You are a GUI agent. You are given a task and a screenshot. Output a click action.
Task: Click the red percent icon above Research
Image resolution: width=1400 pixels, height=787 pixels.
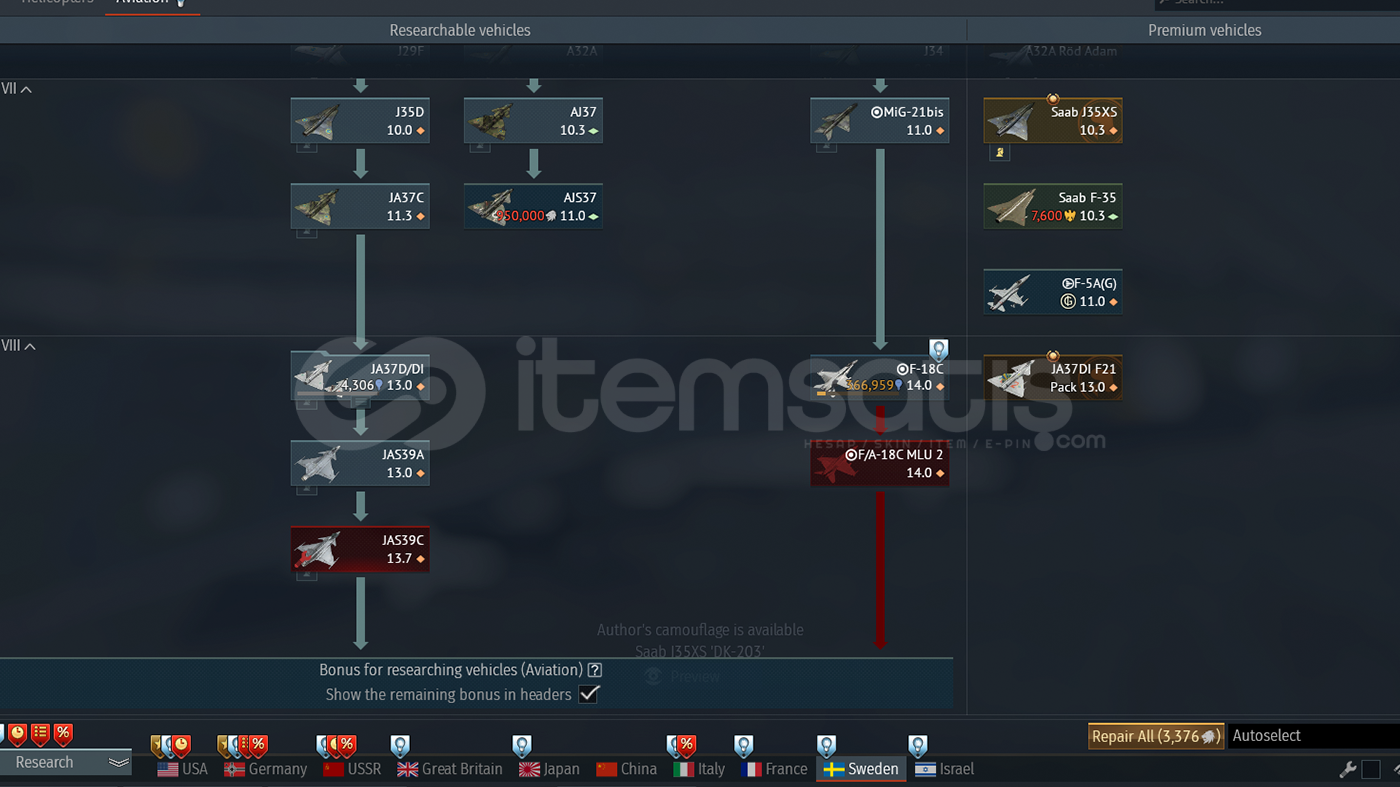pos(63,735)
